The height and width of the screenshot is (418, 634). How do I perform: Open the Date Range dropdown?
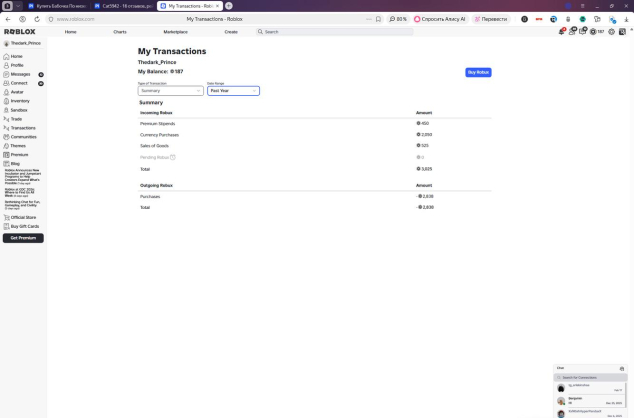click(233, 91)
